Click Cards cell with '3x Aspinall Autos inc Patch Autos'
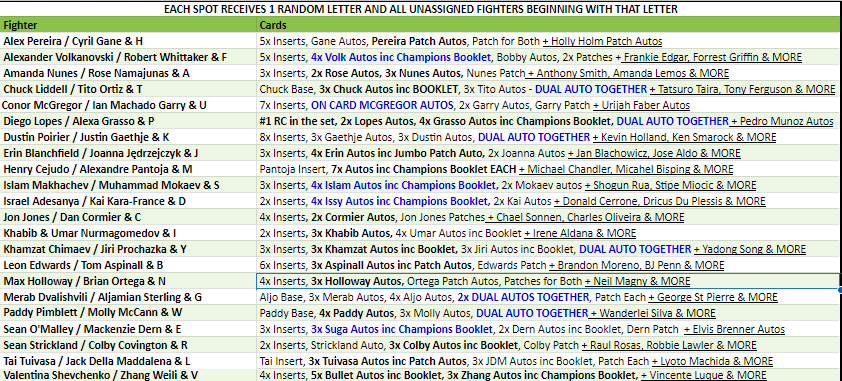 click(549, 265)
